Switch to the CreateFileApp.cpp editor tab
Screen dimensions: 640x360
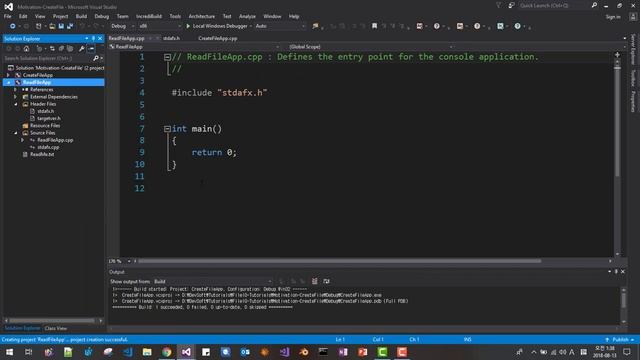[x=218, y=38]
